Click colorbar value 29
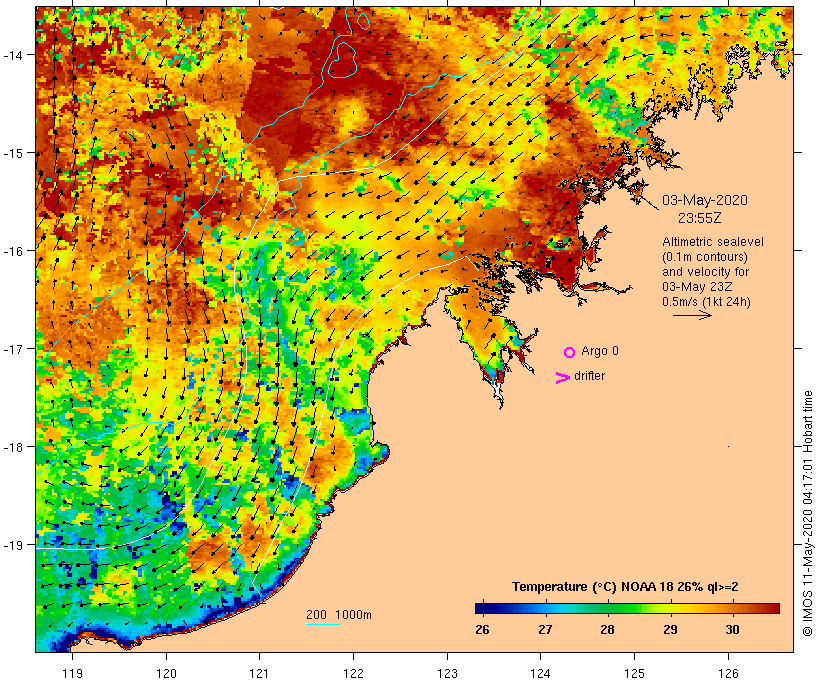The image size is (820, 680). [670, 629]
